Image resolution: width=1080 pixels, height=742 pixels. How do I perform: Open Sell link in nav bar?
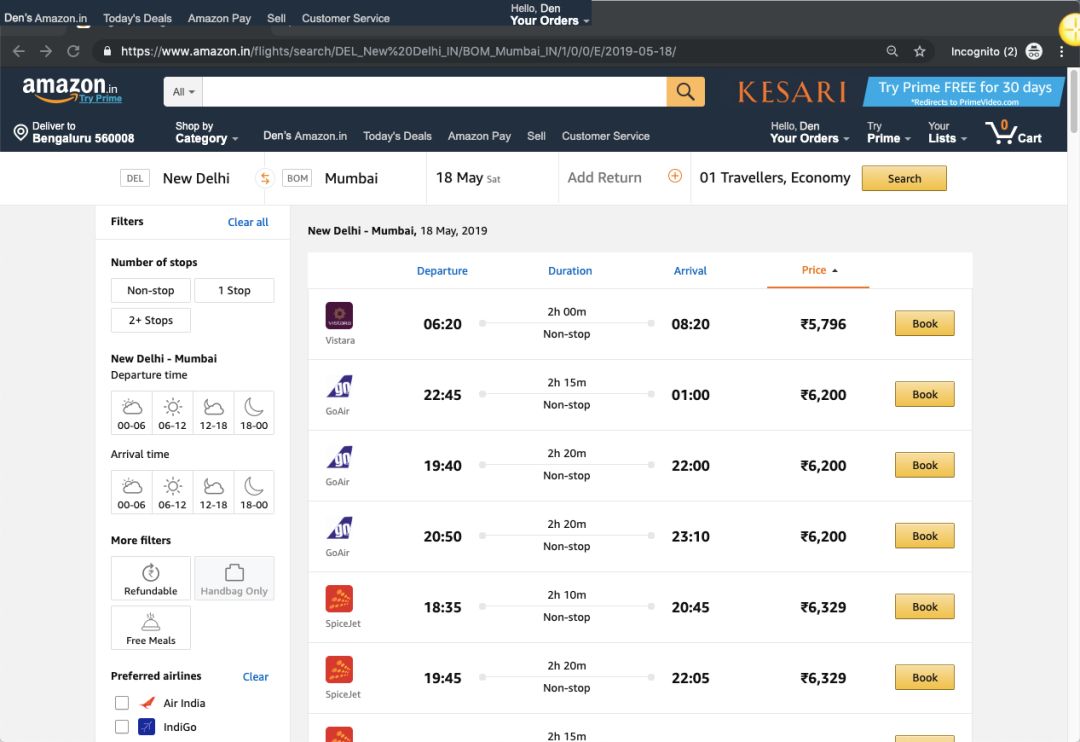[x=537, y=136]
